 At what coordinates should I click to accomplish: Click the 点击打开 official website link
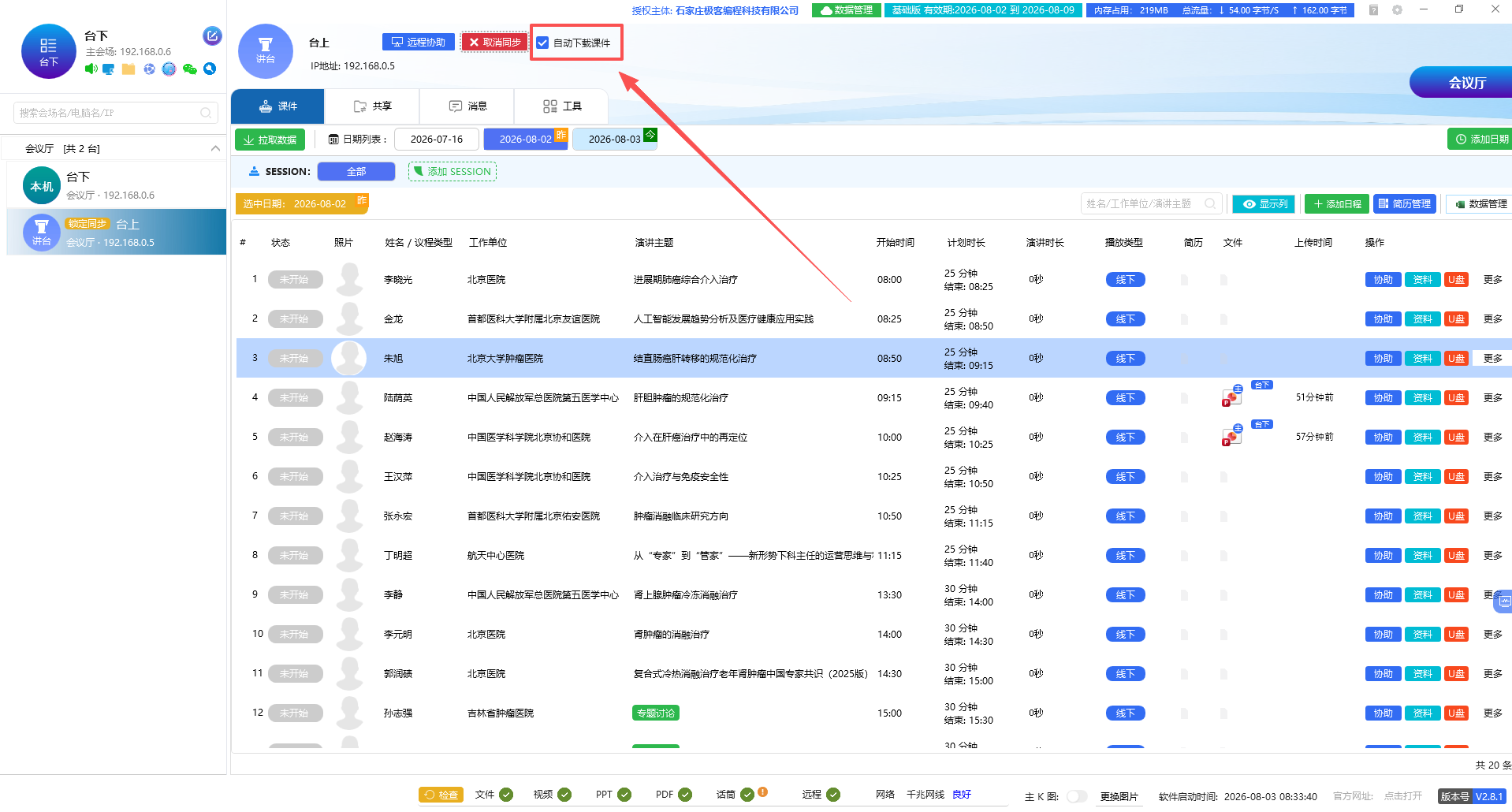coord(1403,796)
